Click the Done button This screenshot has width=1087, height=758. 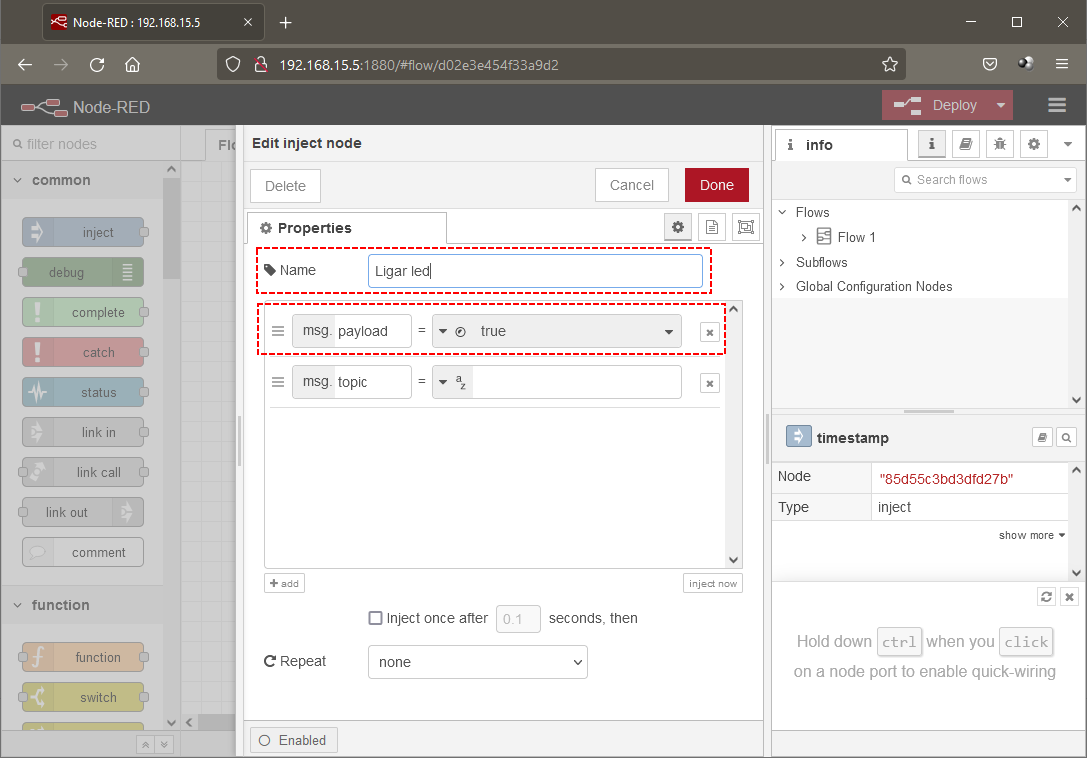717,185
